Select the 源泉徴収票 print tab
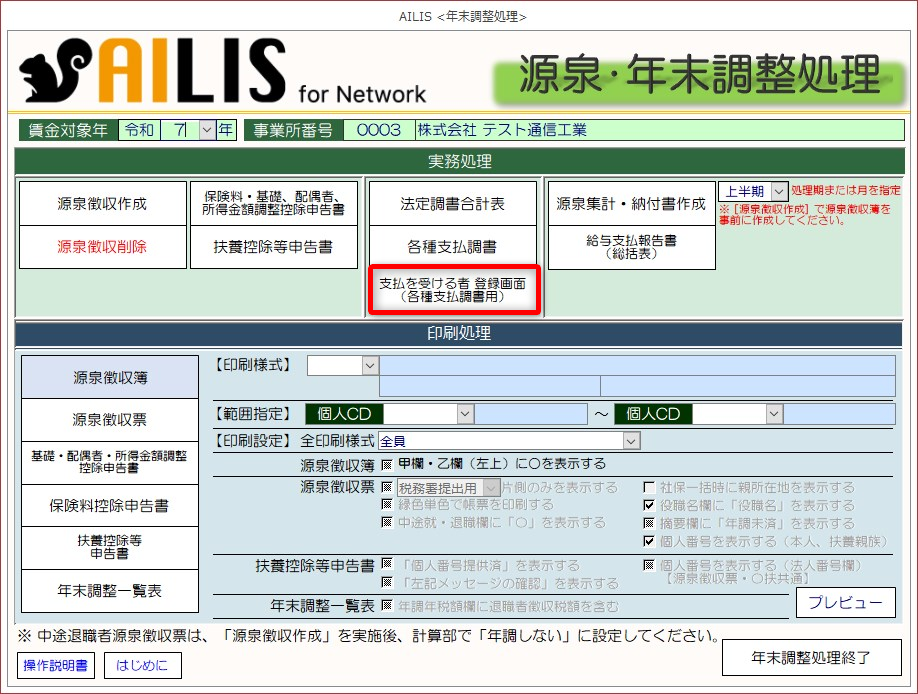The height and width of the screenshot is (694, 918). (x=110, y=420)
